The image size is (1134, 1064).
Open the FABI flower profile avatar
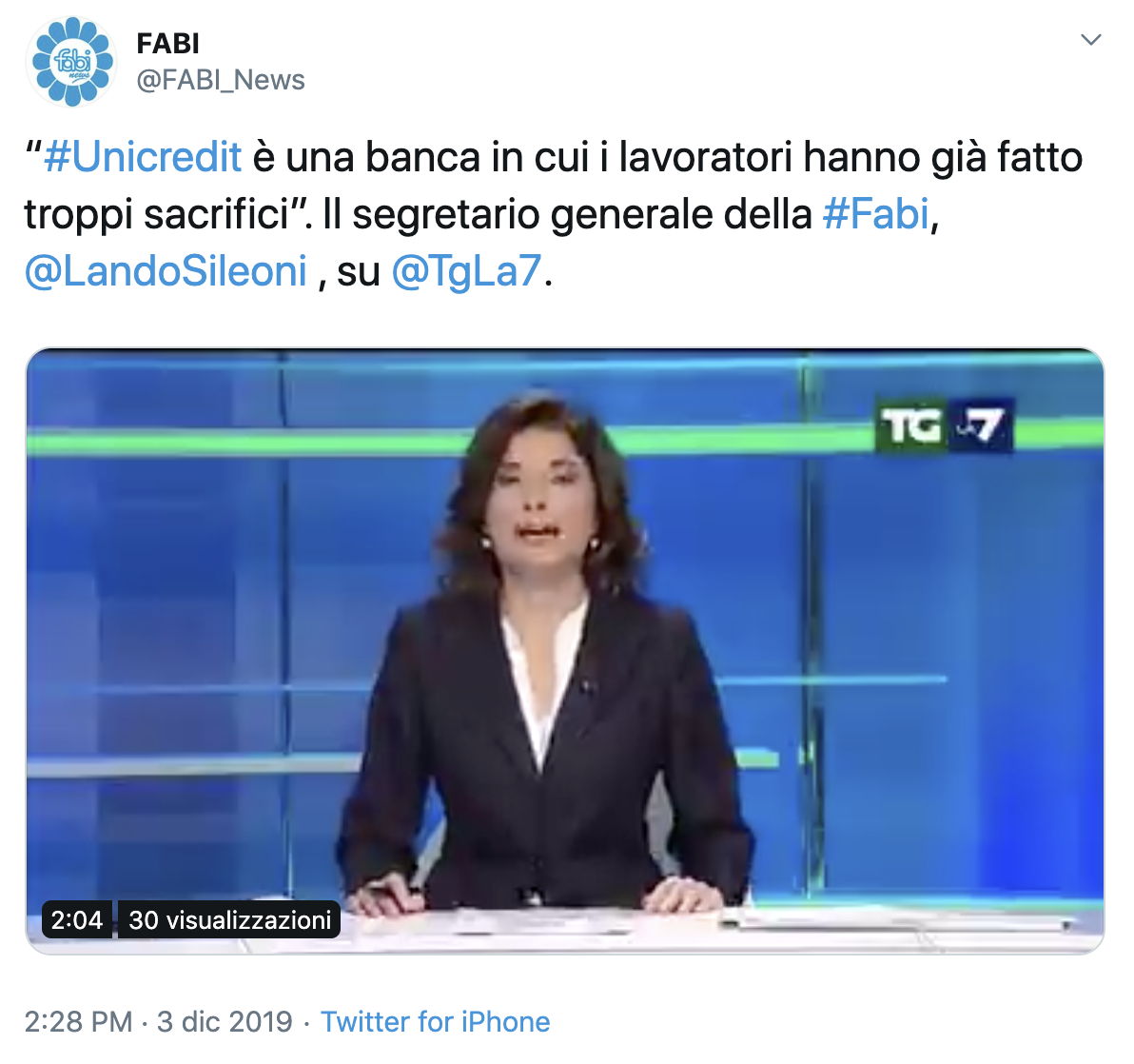point(70,62)
